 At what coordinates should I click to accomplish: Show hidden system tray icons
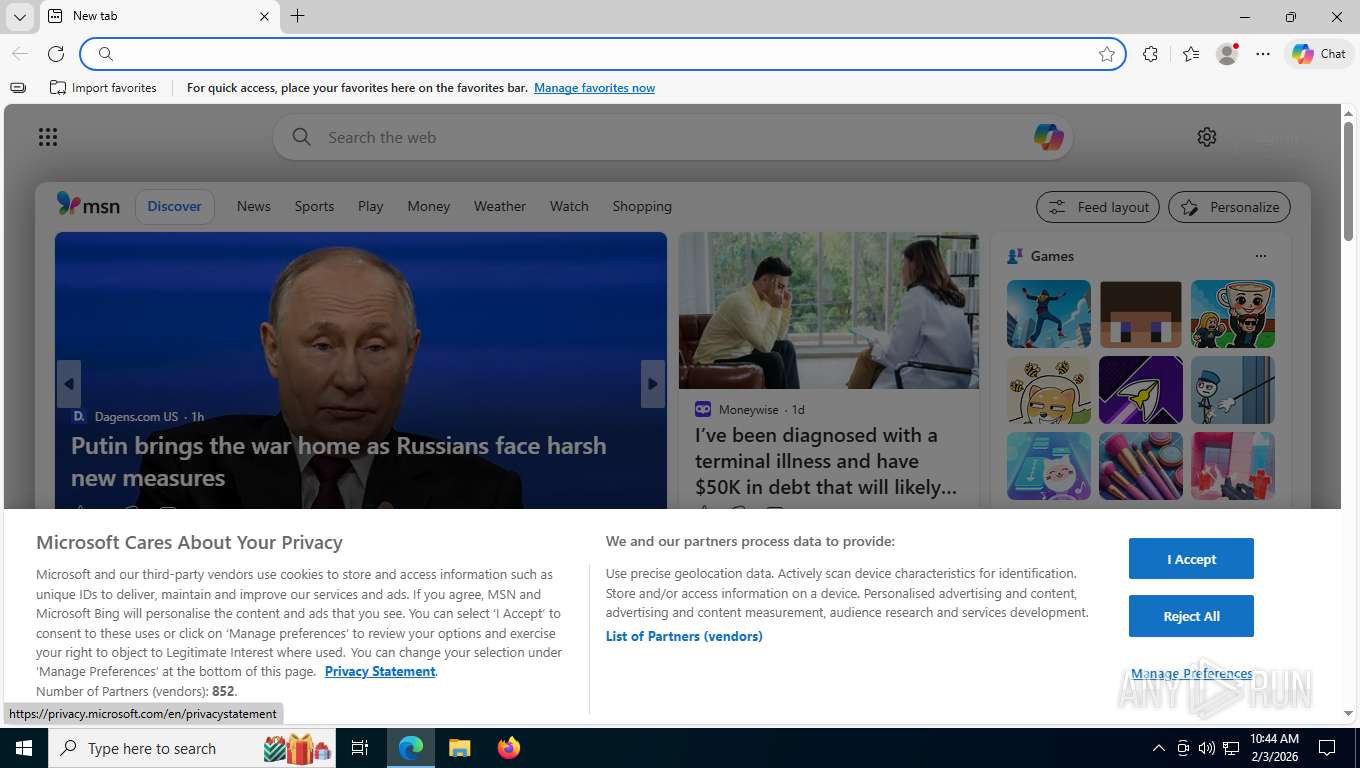point(1159,748)
